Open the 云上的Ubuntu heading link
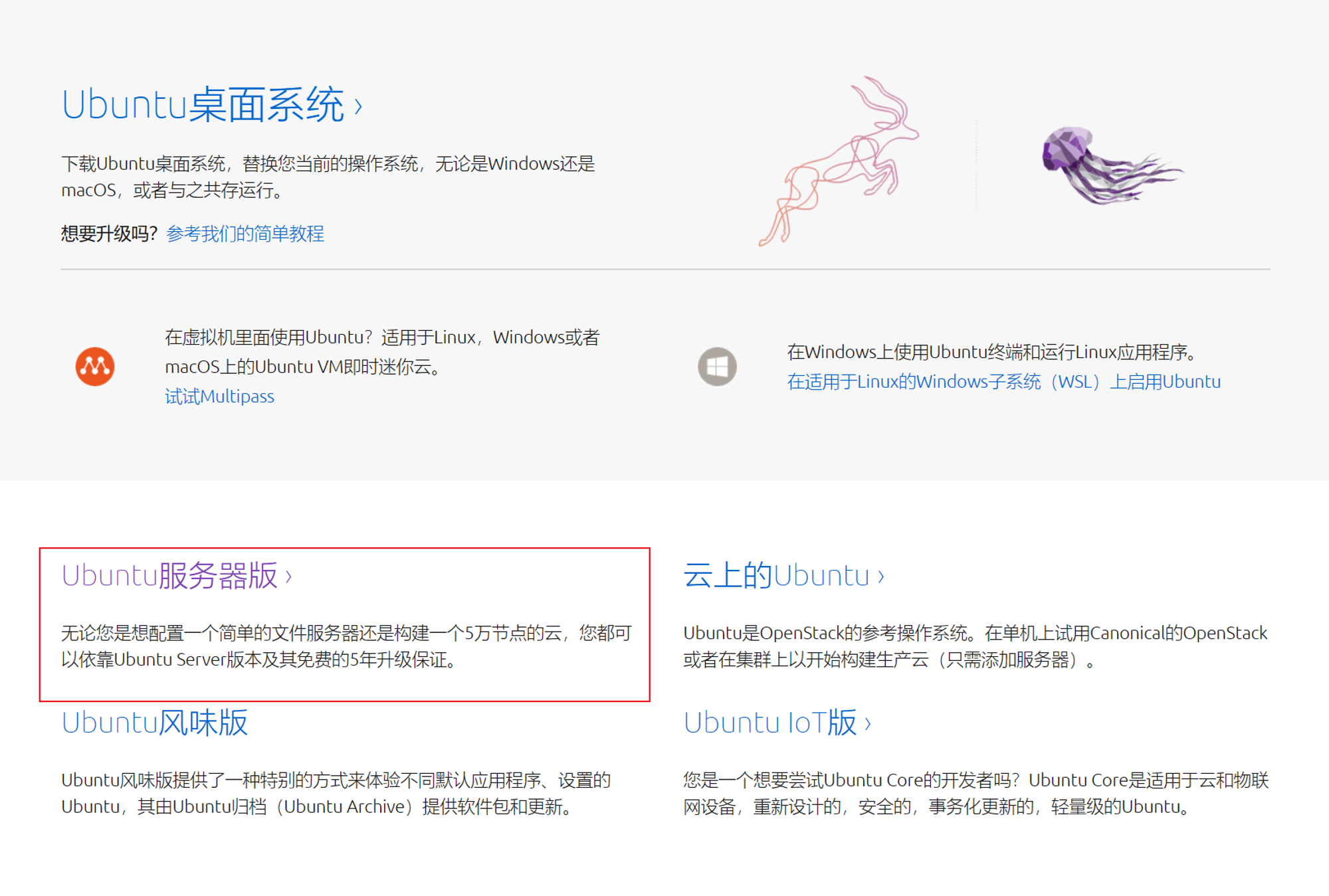This screenshot has height=896, width=1329. pyautogui.click(x=783, y=575)
